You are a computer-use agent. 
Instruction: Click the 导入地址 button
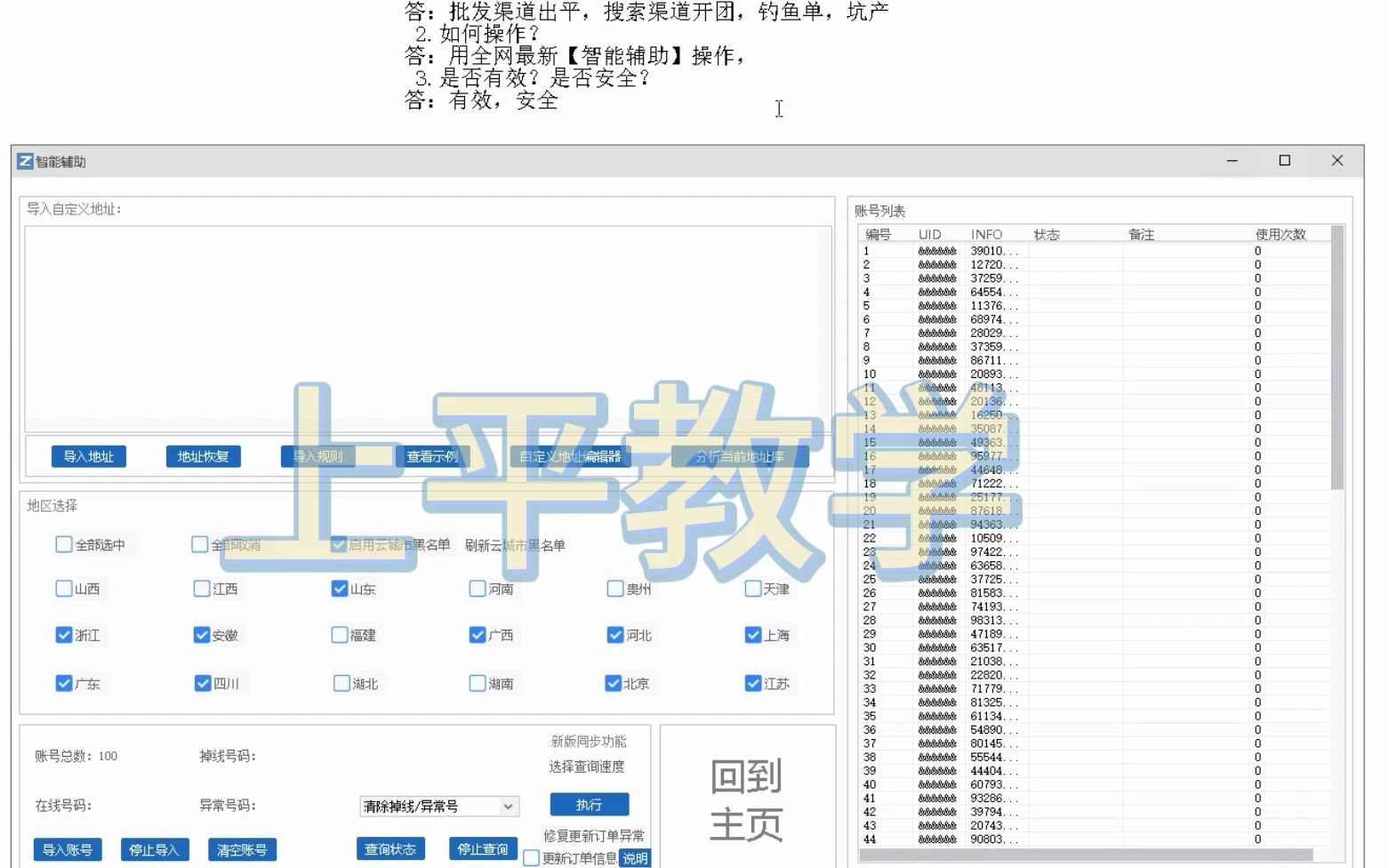coord(89,456)
